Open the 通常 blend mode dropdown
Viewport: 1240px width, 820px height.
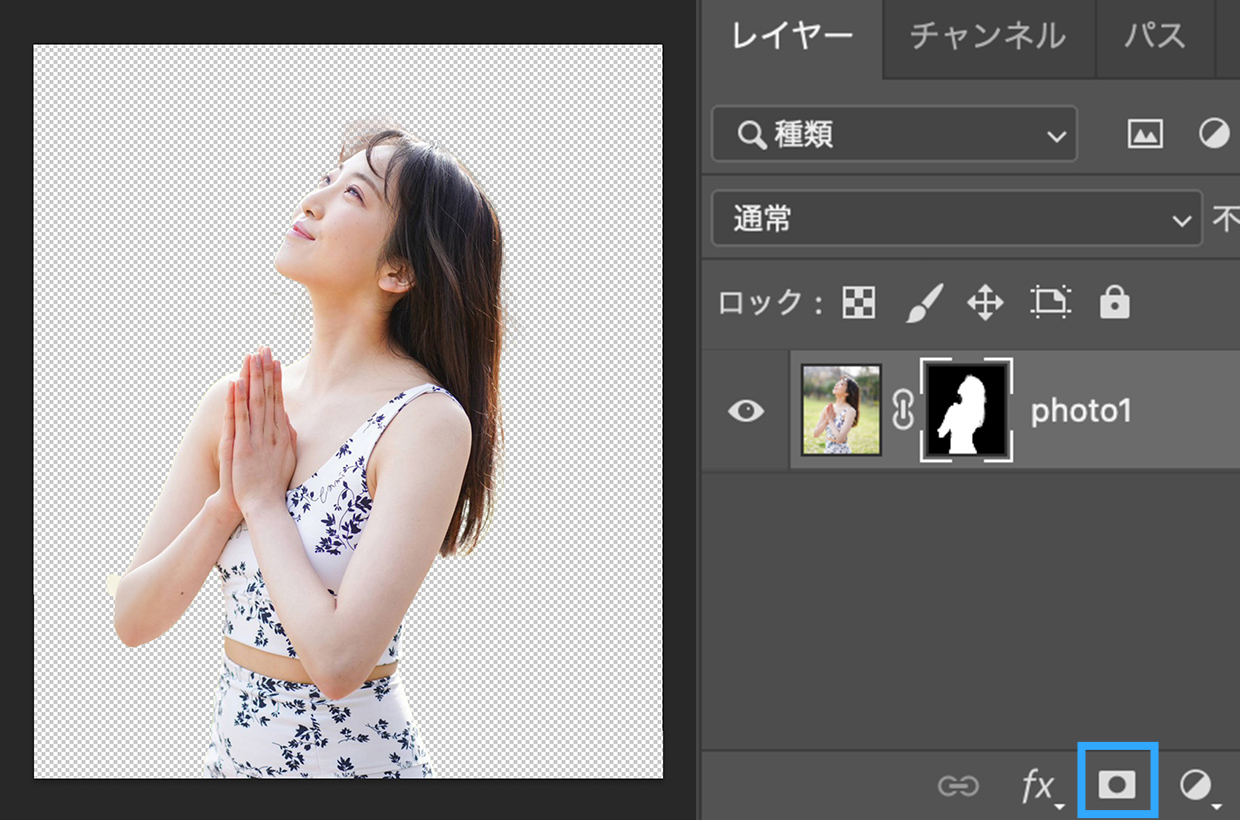click(956, 219)
